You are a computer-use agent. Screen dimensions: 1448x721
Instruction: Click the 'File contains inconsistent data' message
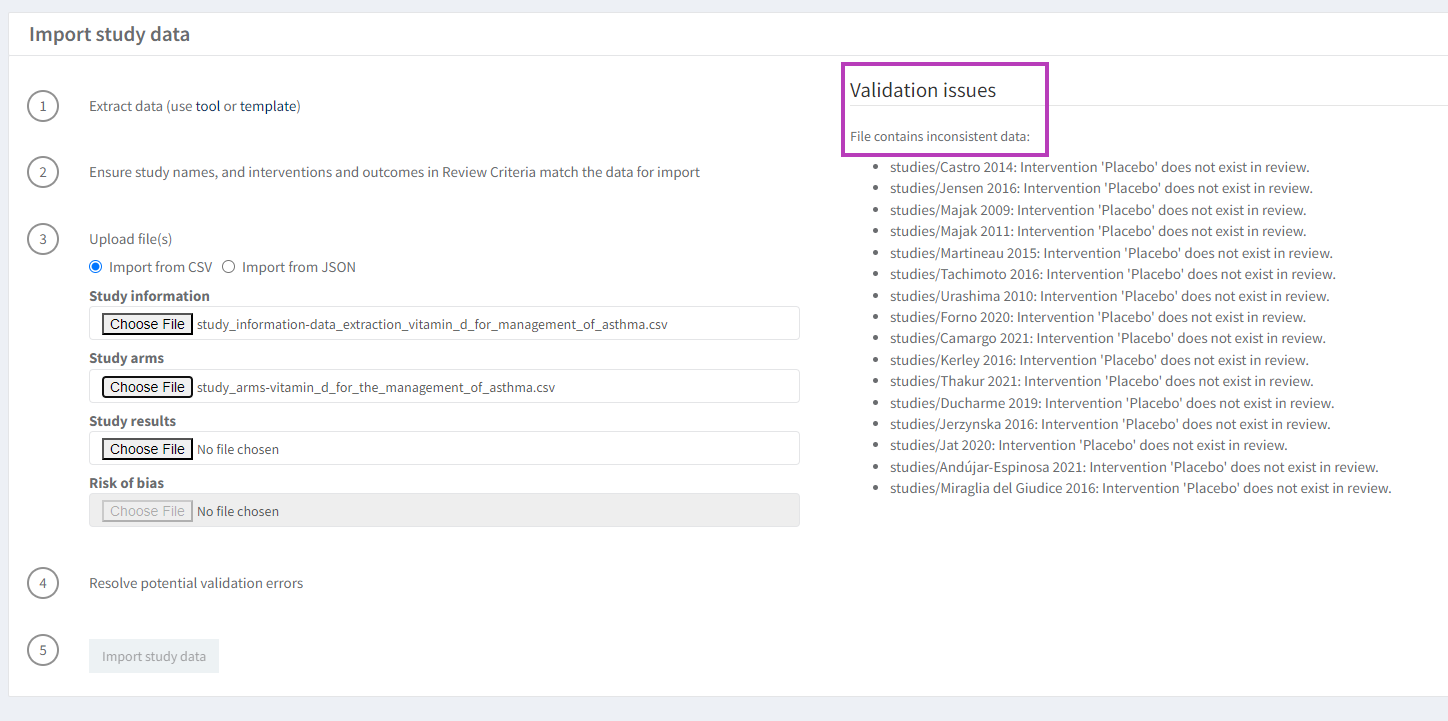click(940, 136)
